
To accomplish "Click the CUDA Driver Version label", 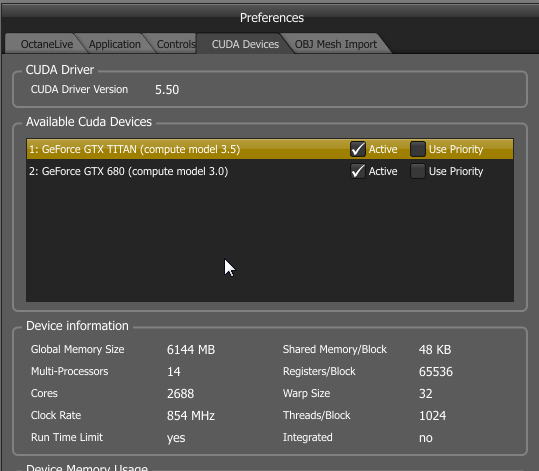I will pyautogui.click(x=79, y=89).
